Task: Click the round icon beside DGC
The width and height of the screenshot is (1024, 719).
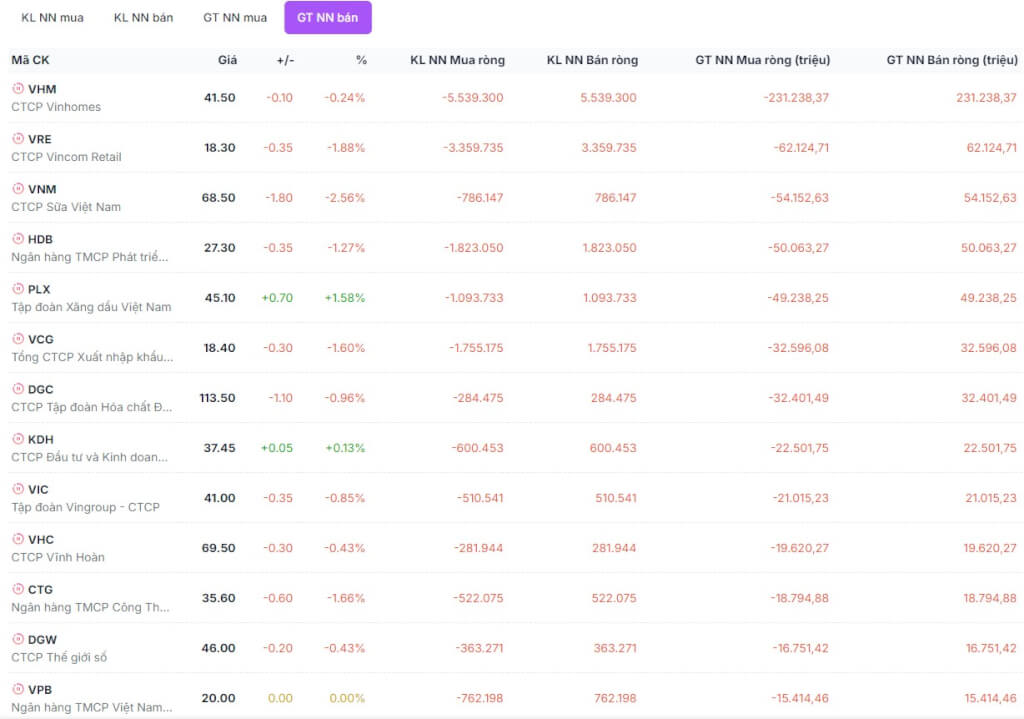Action: pos(18,389)
